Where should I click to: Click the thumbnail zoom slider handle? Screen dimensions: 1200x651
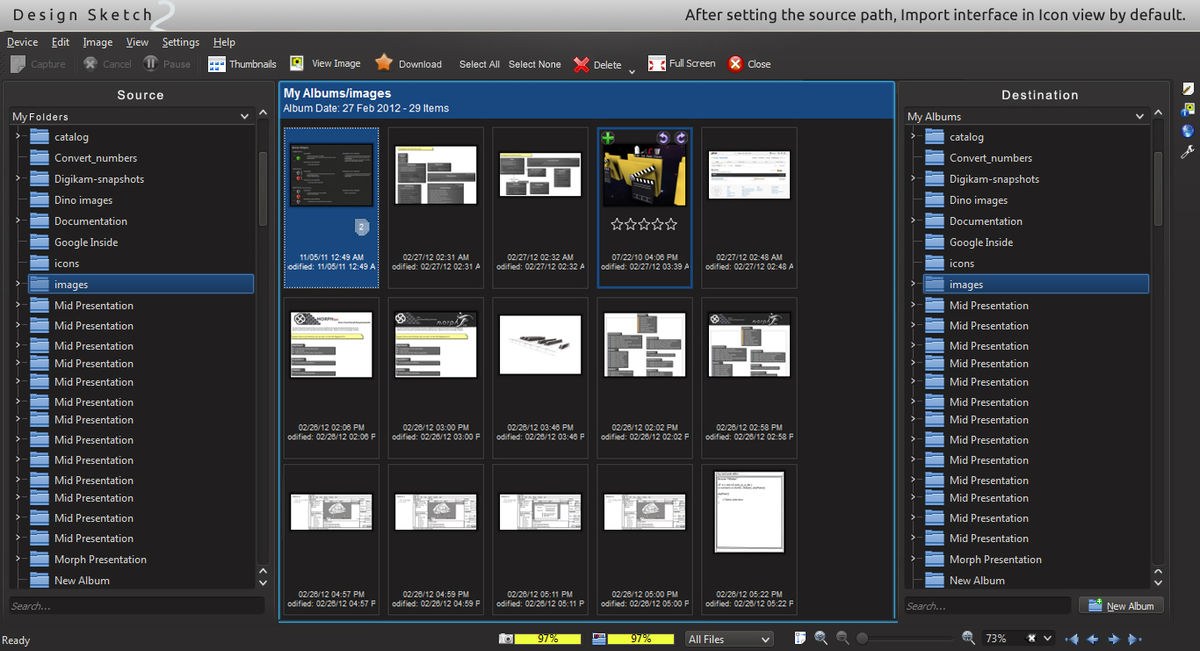click(863, 638)
